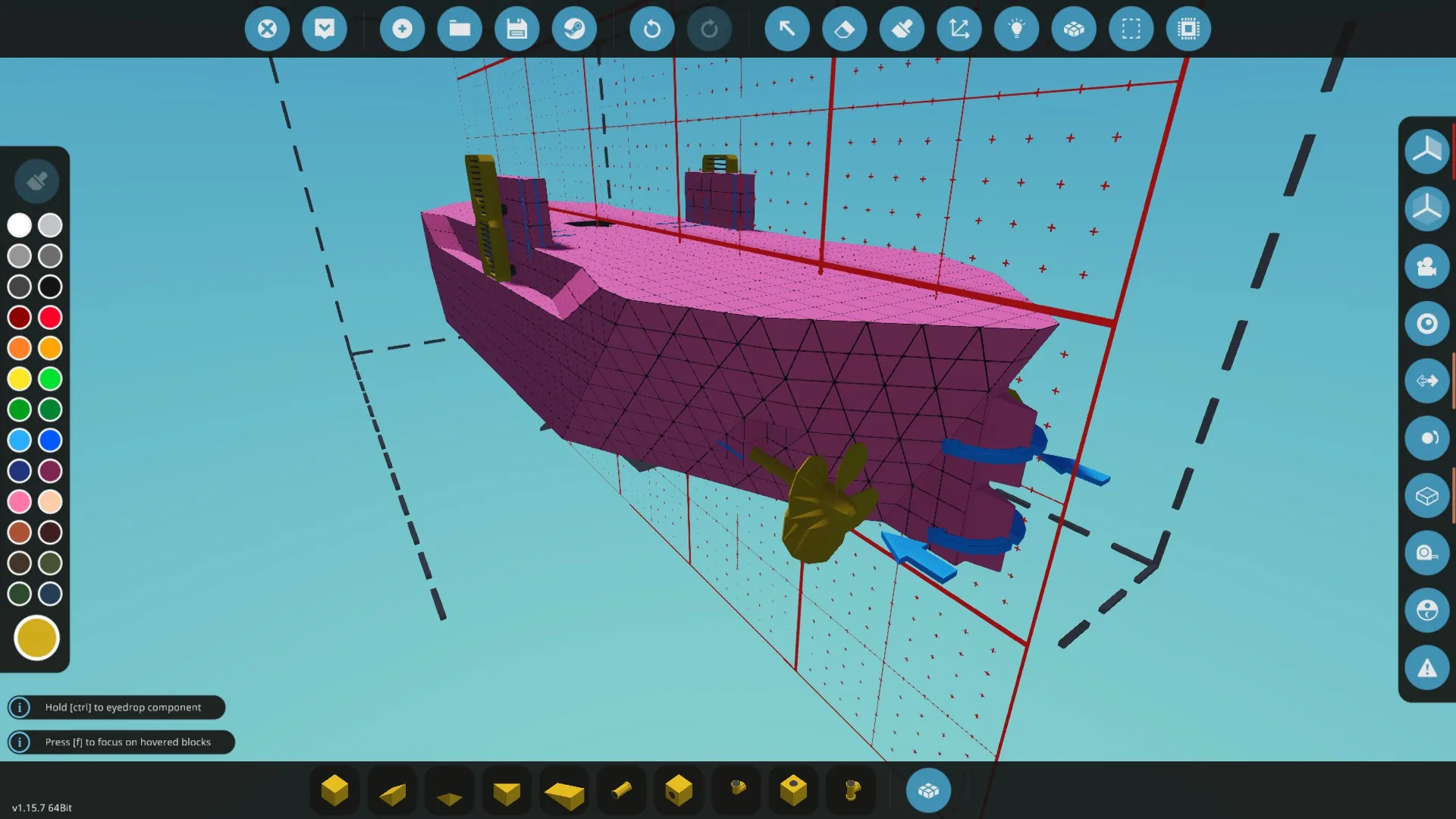
Task: Expand the dropdown chevron menu in top toolbar
Action: pyautogui.click(x=325, y=29)
